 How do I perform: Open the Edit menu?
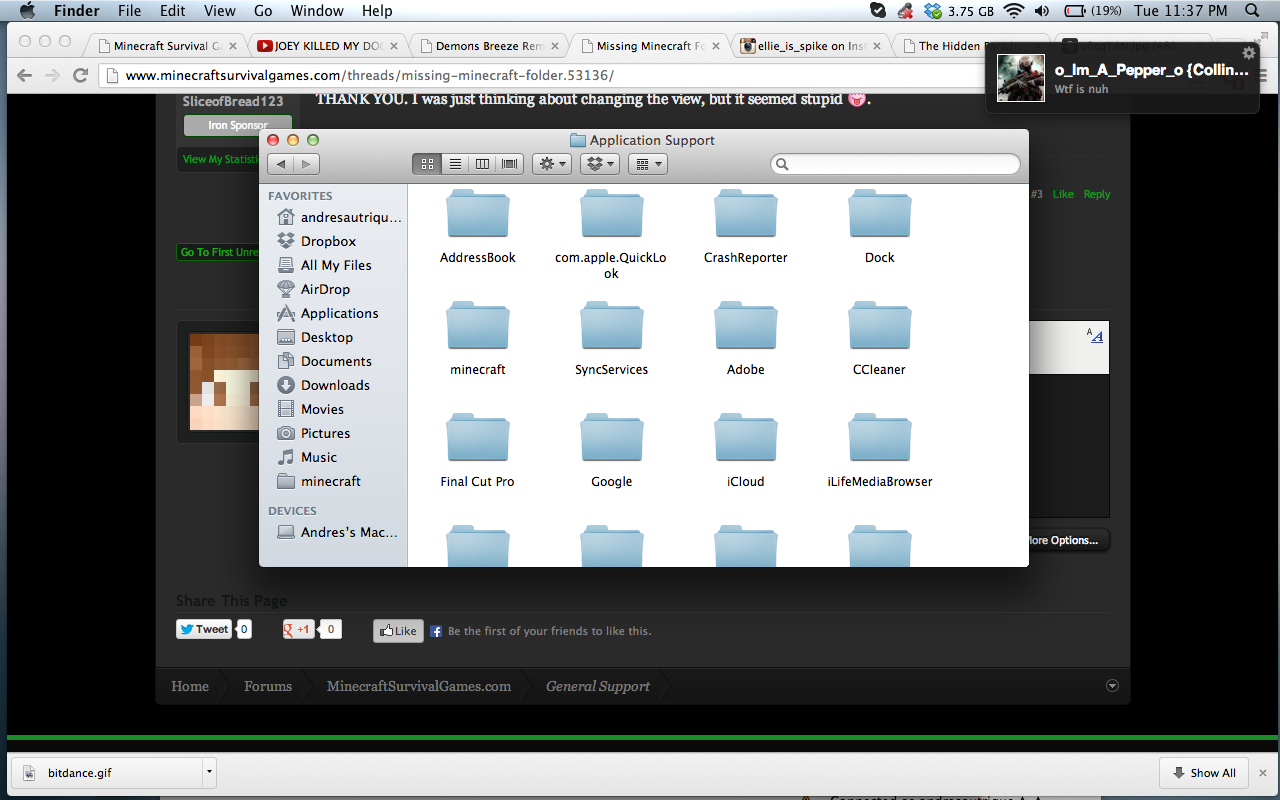tap(173, 11)
